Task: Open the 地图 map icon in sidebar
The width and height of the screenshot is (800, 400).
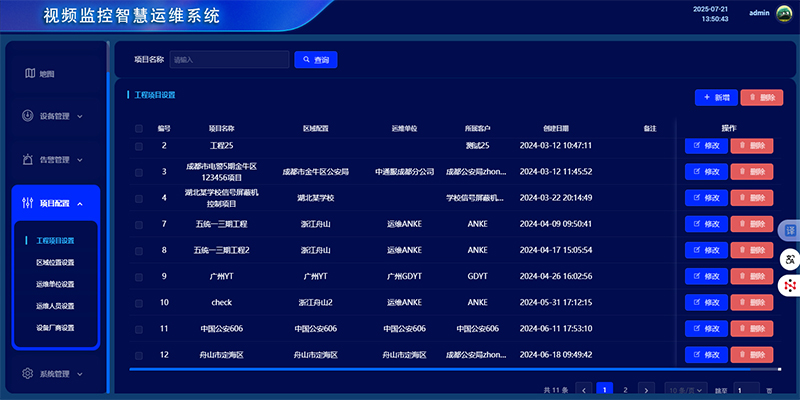Action: point(30,73)
